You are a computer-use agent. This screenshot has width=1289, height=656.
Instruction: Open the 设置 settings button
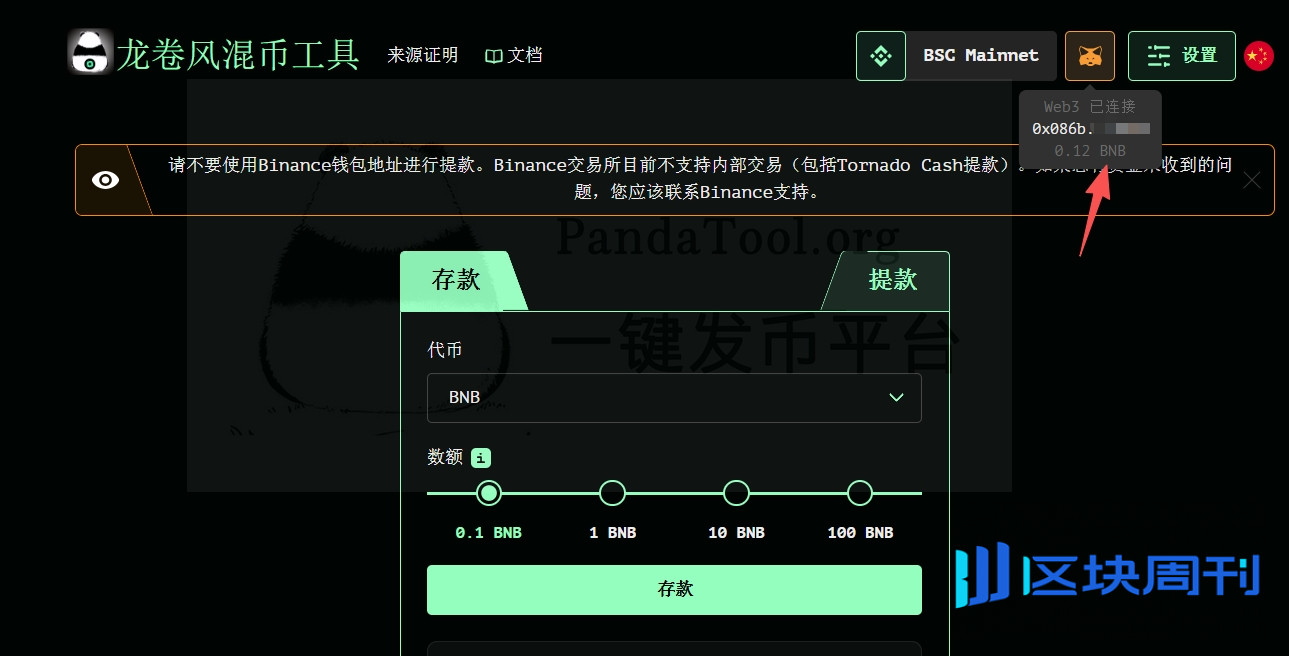click(x=1181, y=56)
